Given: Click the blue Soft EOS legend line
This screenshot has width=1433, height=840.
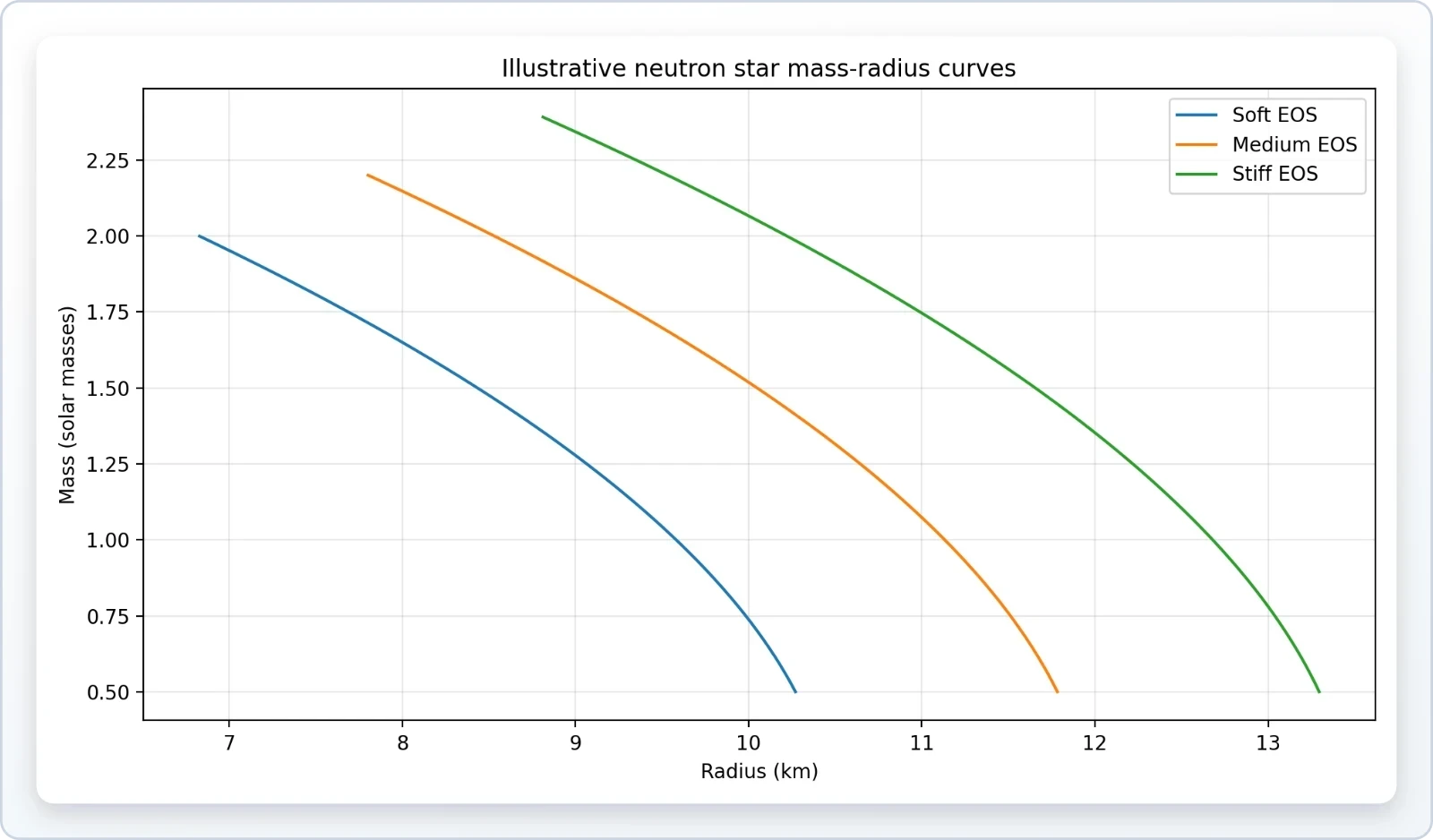Looking at the screenshot, I should click(1197, 115).
